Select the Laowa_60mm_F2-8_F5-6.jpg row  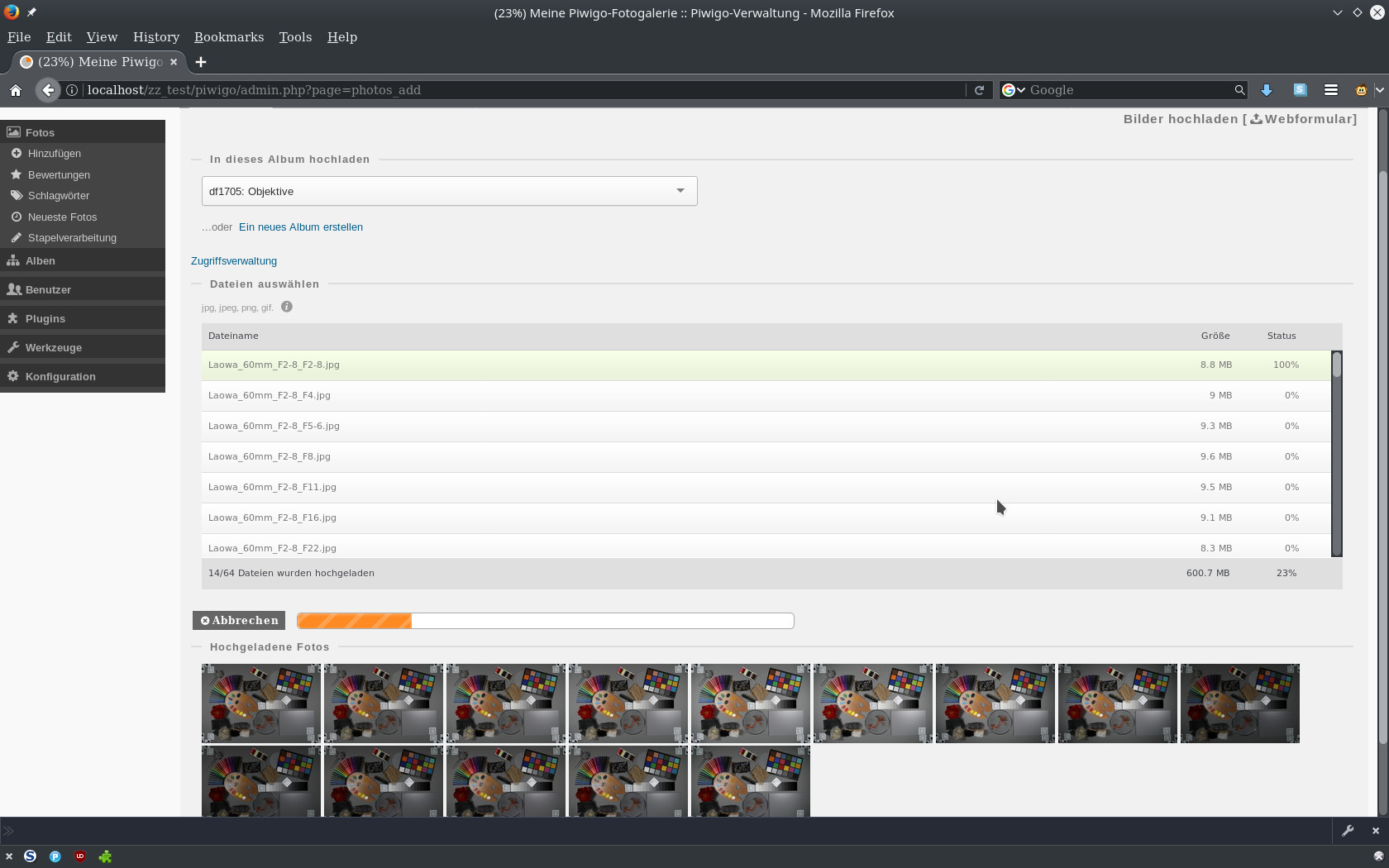[766, 427]
